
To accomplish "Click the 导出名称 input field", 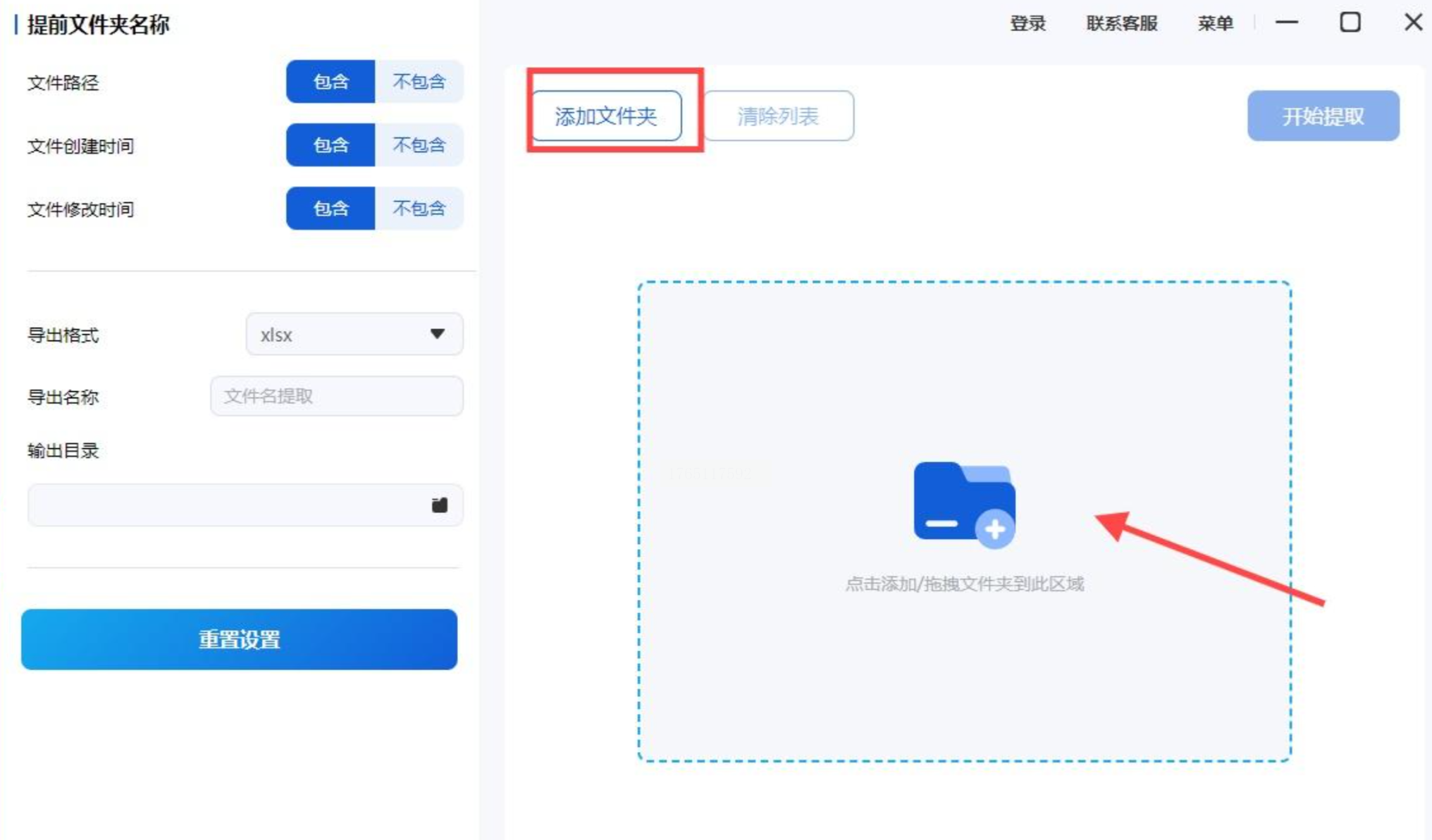I will point(336,396).
